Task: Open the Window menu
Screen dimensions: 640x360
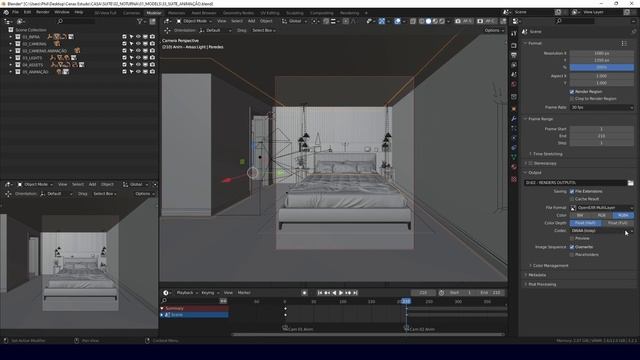Action: (x=62, y=12)
